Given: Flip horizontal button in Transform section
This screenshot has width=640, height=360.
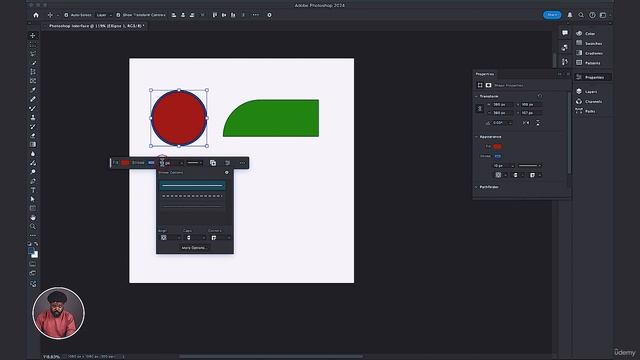Looking at the screenshot, I should tap(526, 123).
